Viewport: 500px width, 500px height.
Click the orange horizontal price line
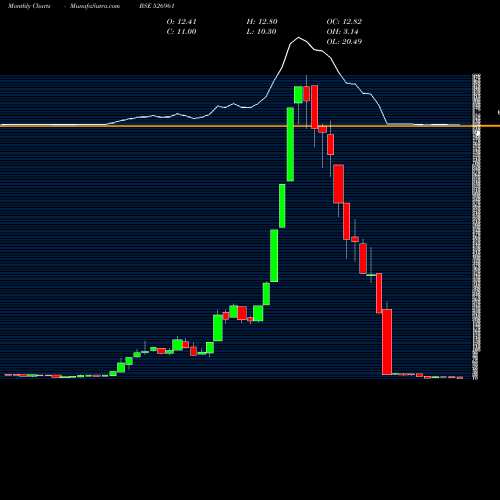click(250, 126)
